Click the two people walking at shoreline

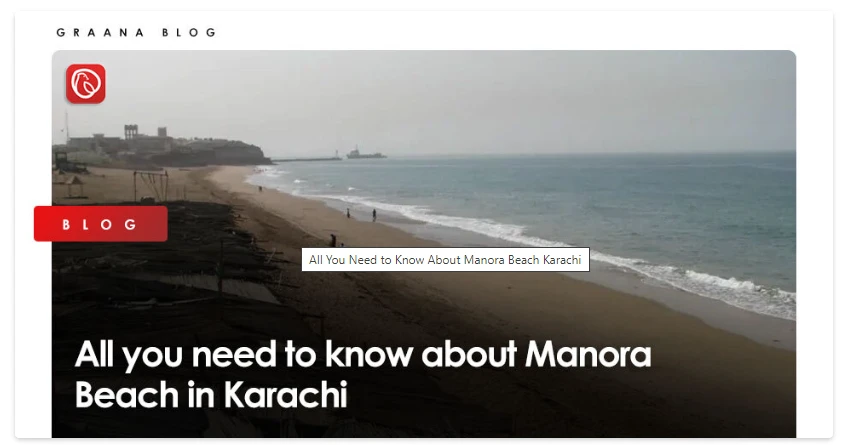pyautogui.click(x=361, y=214)
